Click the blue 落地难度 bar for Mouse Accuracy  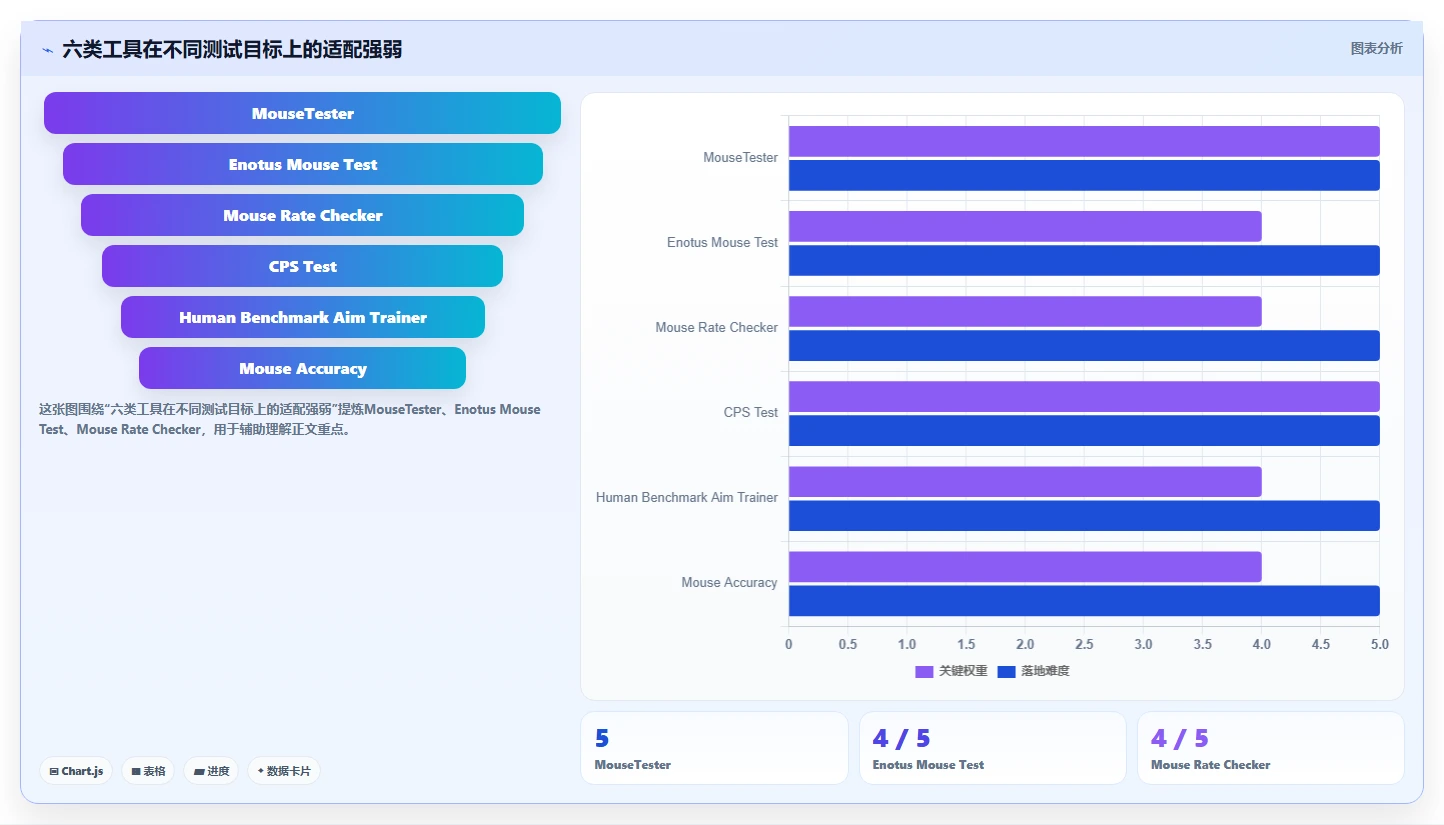(x=1084, y=600)
